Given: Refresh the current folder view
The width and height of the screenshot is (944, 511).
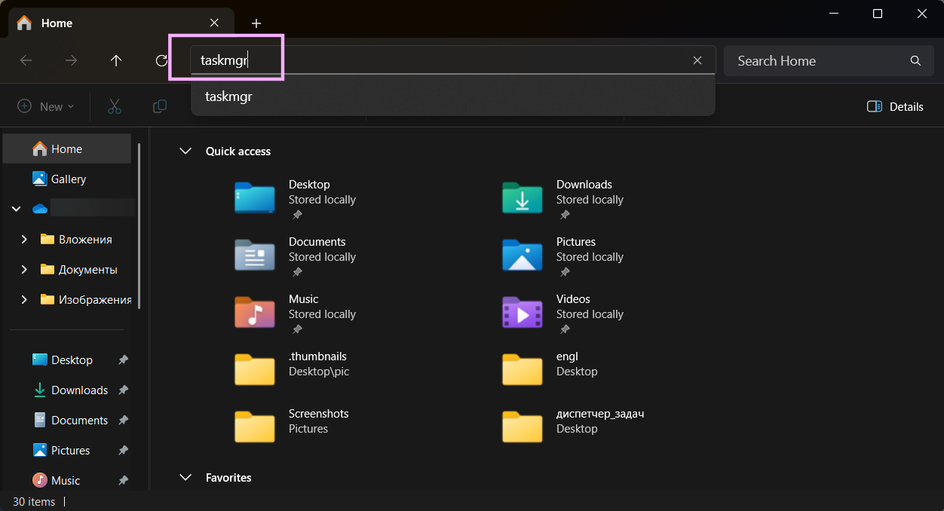Looking at the screenshot, I should tap(161, 60).
